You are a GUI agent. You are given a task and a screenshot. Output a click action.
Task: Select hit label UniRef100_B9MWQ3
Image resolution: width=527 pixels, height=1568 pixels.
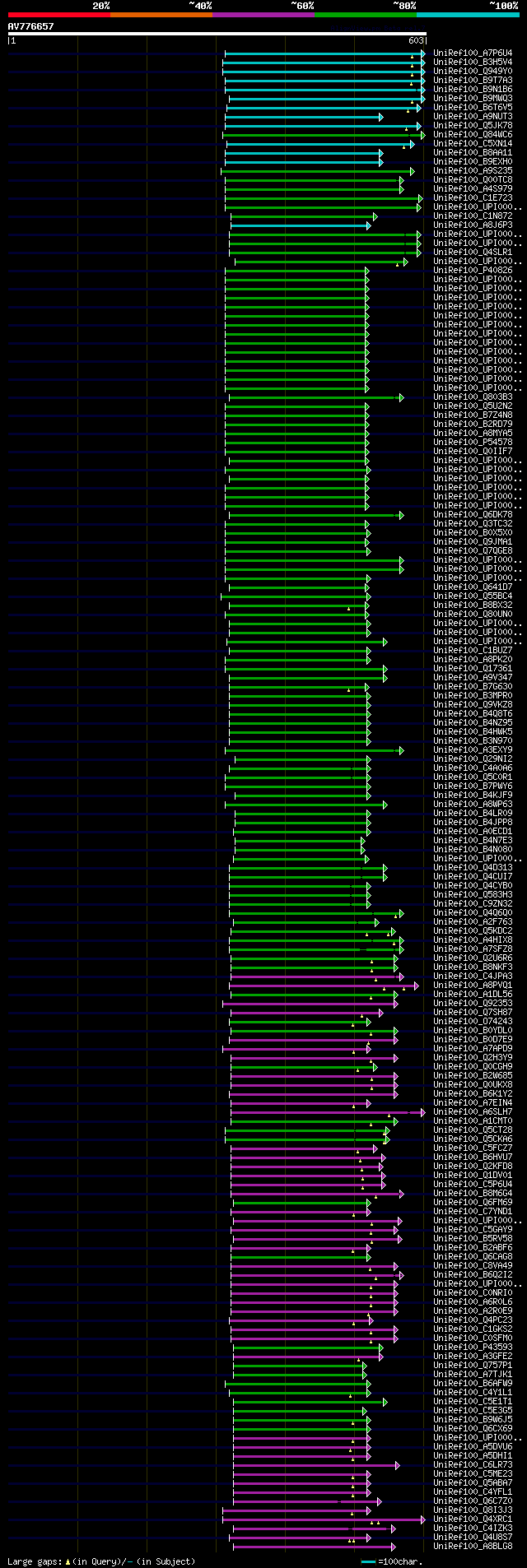(x=473, y=98)
